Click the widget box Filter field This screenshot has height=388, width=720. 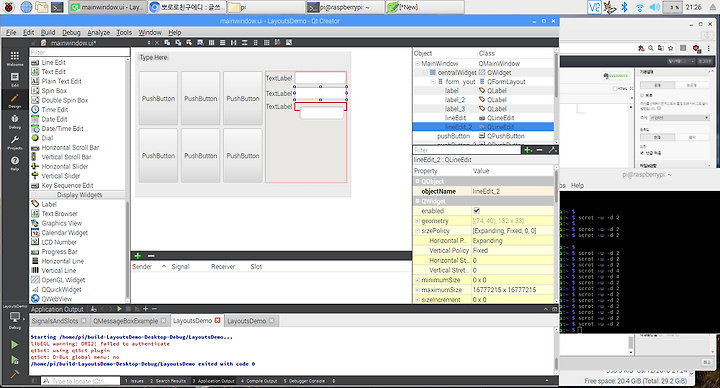click(79, 52)
